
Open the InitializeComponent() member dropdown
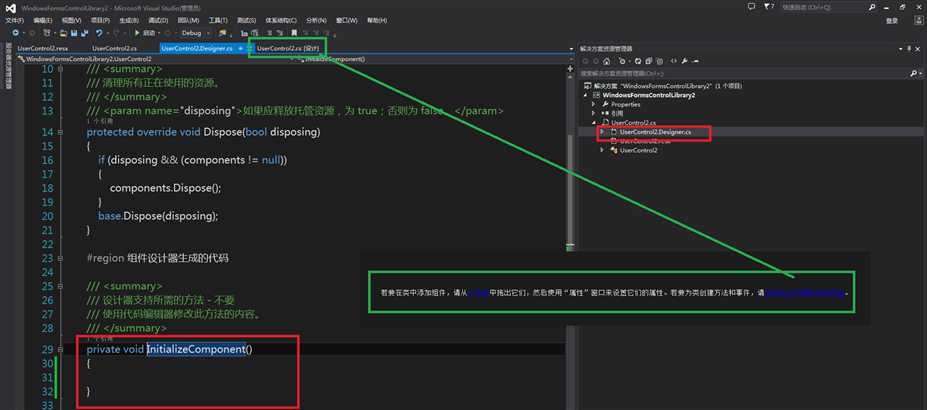(x=435, y=60)
